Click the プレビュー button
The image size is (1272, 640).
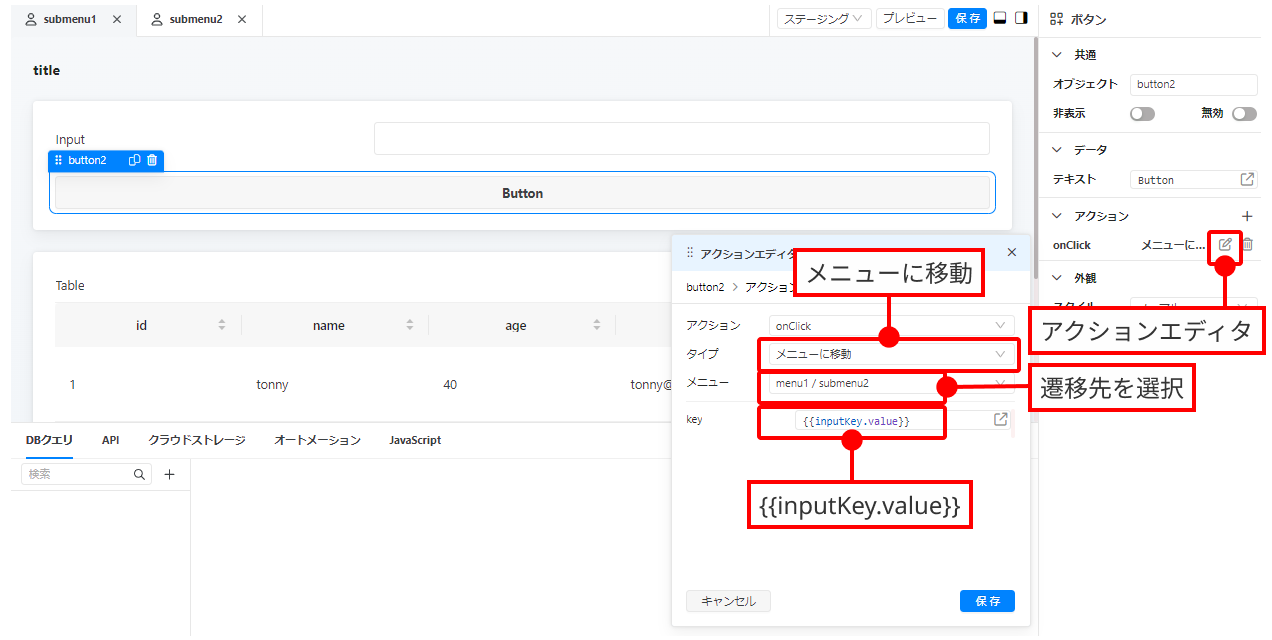909,18
